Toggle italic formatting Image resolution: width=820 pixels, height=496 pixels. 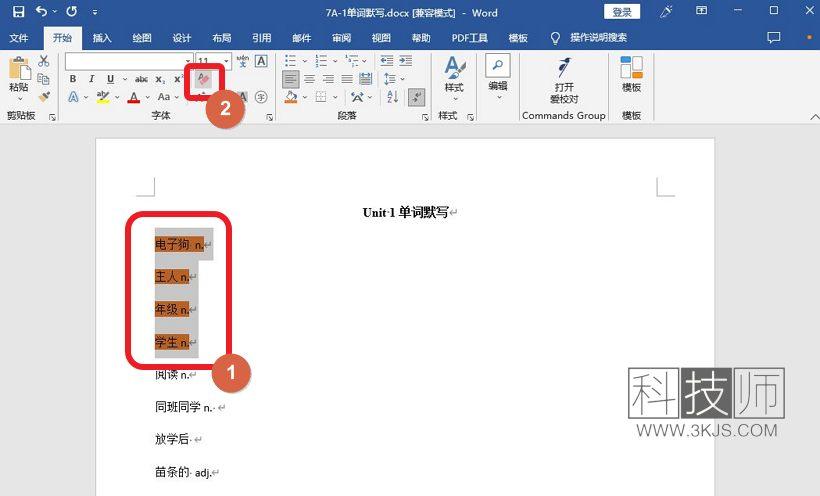coord(92,79)
